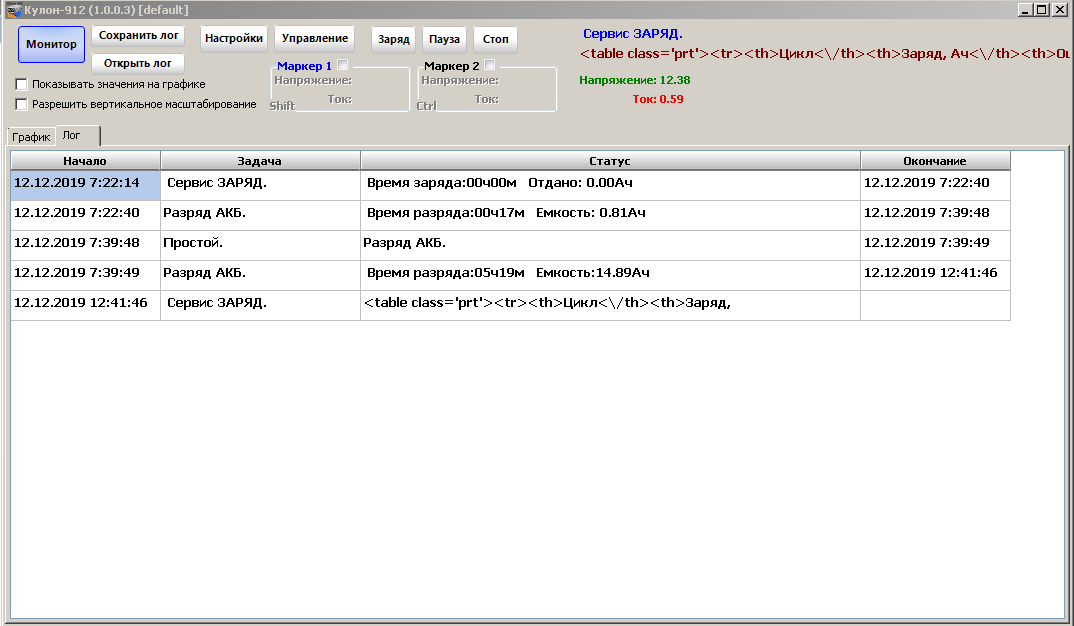Save log with Сохранить лог button
Image resolution: width=1074 pixels, height=626 pixels.
[139, 35]
